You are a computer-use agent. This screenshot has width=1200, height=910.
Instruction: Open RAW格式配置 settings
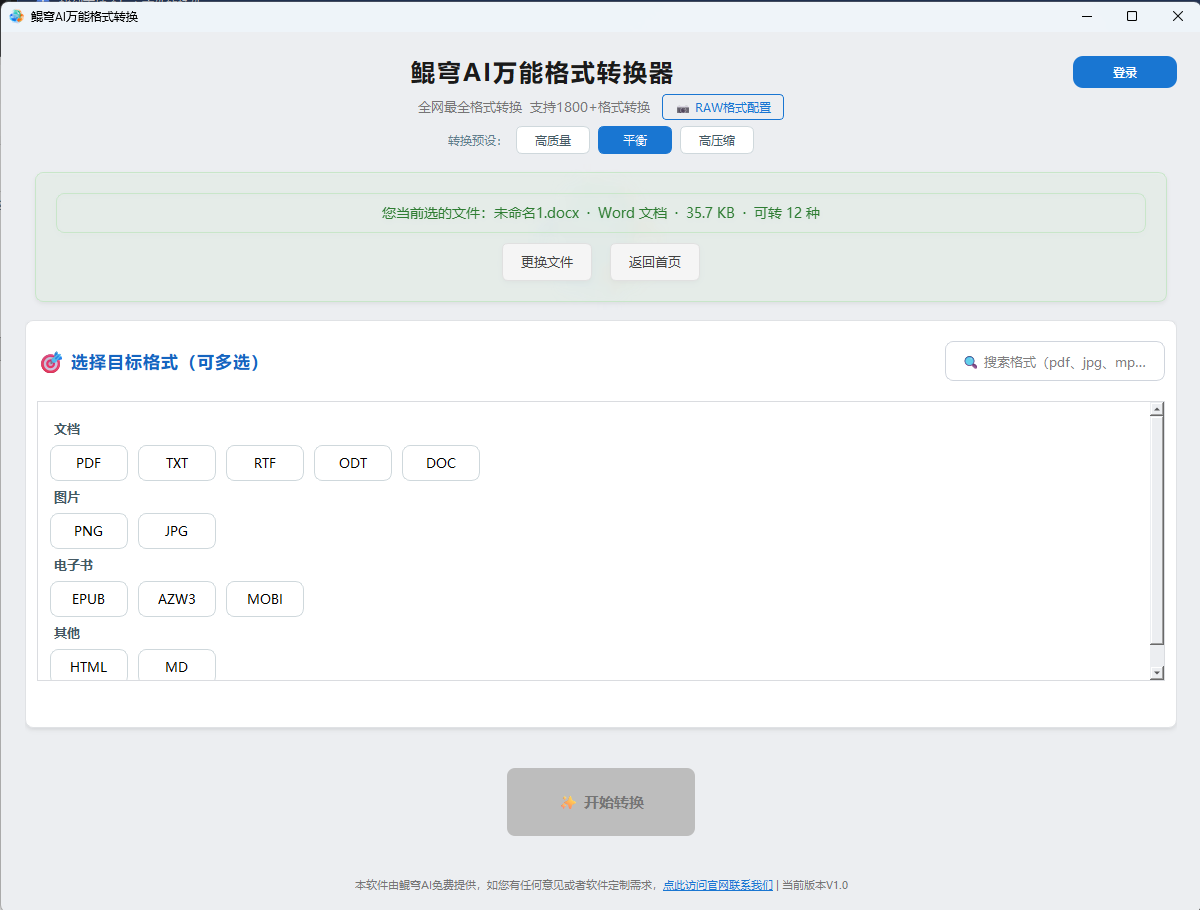coord(723,108)
